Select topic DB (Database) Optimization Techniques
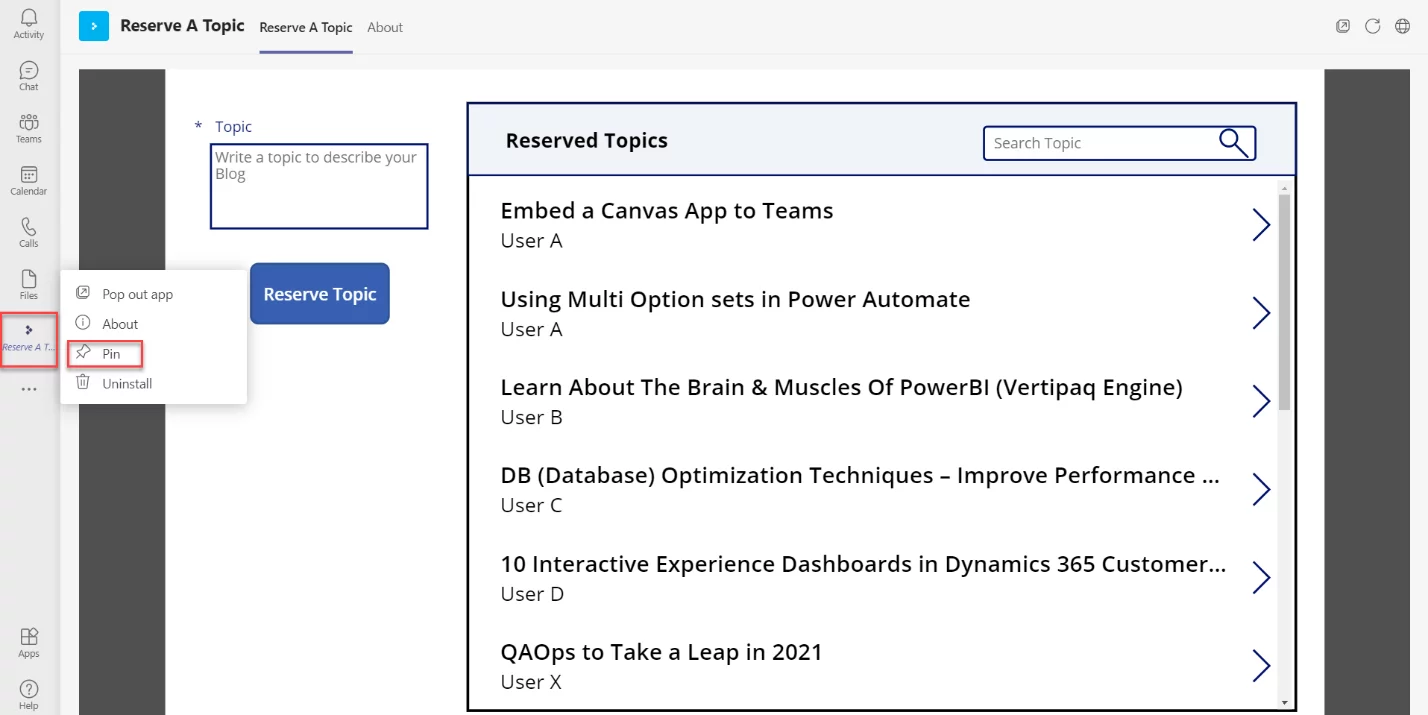 point(860,476)
